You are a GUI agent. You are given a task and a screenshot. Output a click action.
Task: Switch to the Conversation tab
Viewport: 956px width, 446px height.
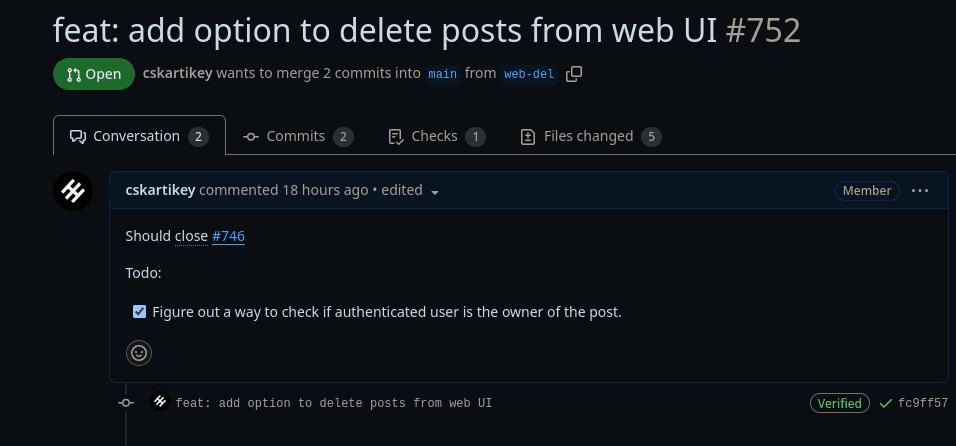pos(138,136)
